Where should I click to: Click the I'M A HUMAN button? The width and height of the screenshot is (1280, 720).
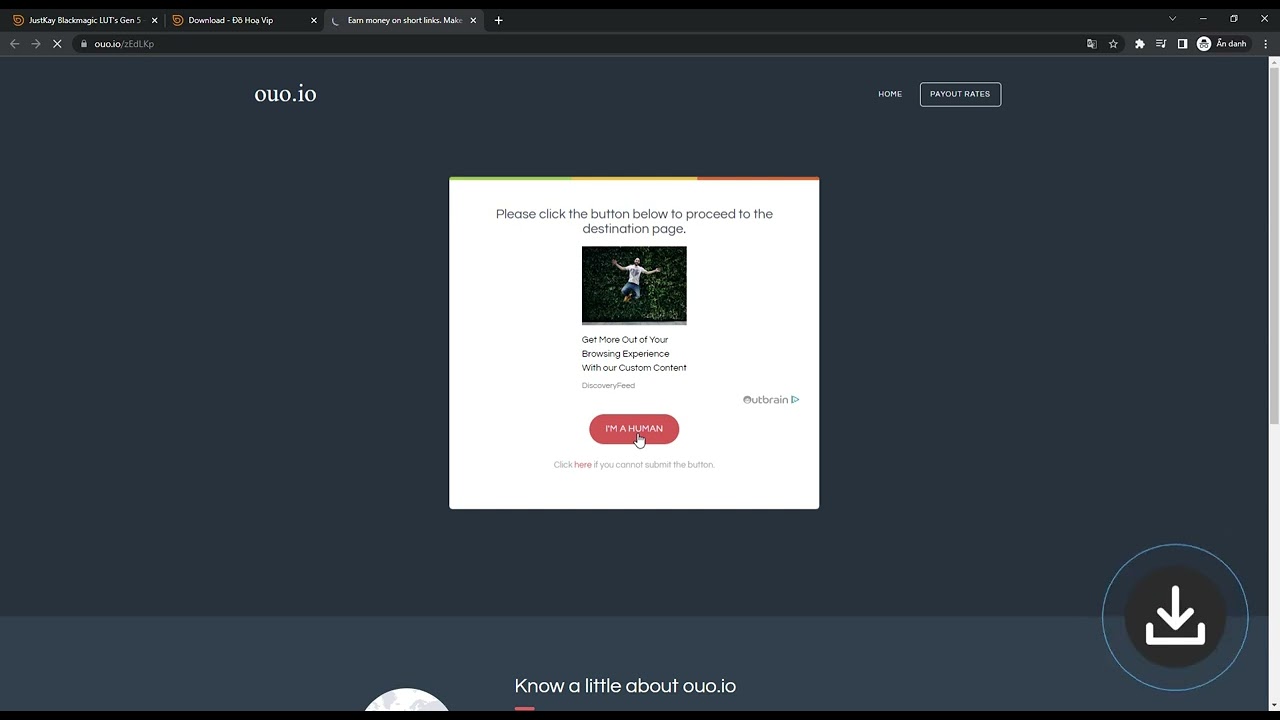[634, 429]
